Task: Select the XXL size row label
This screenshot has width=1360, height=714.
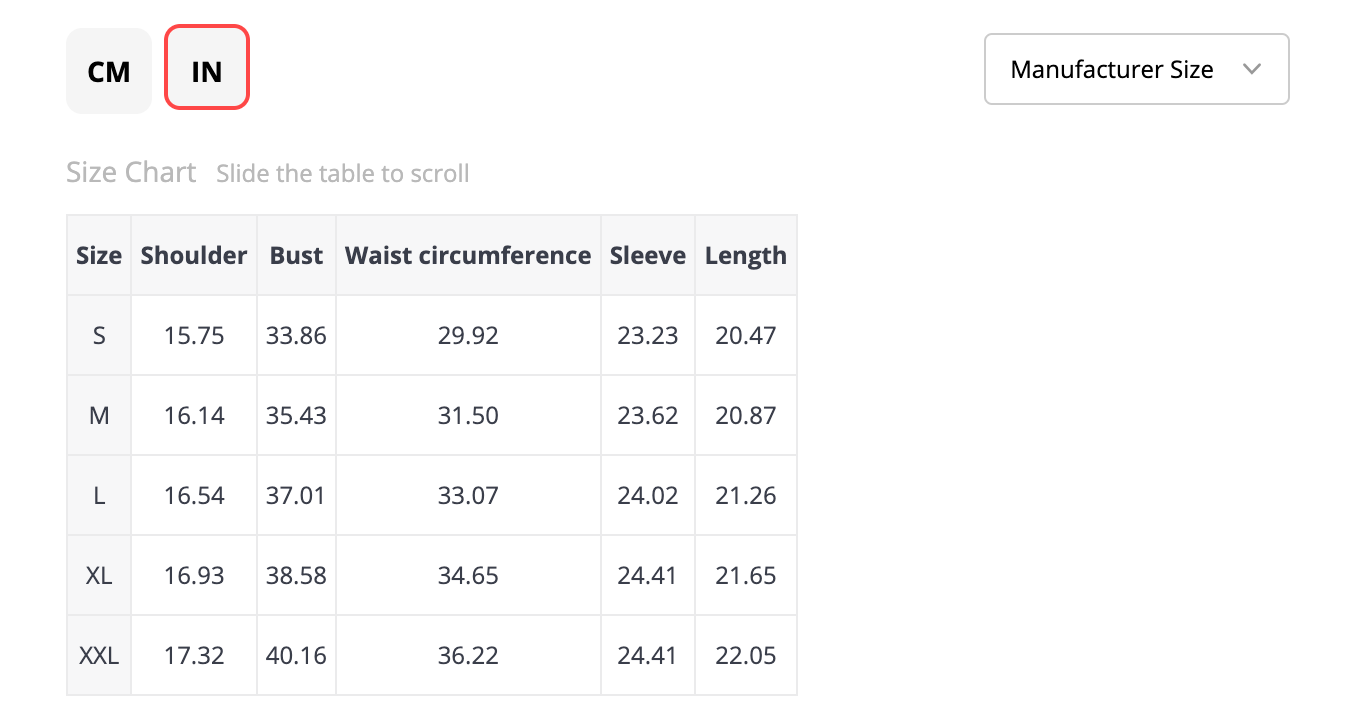Action: [99, 655]
